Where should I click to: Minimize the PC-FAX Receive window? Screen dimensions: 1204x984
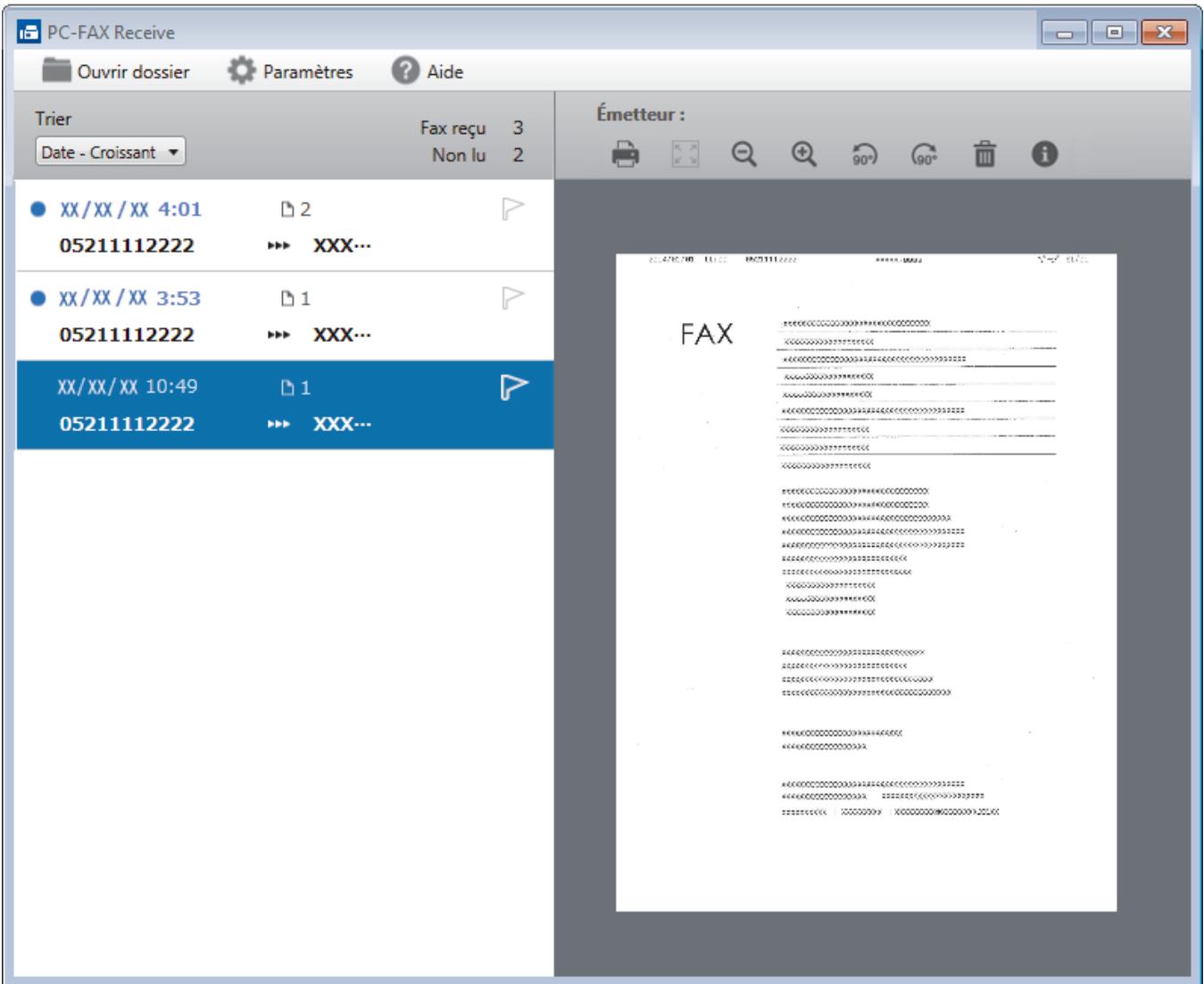pos(1064,32)
